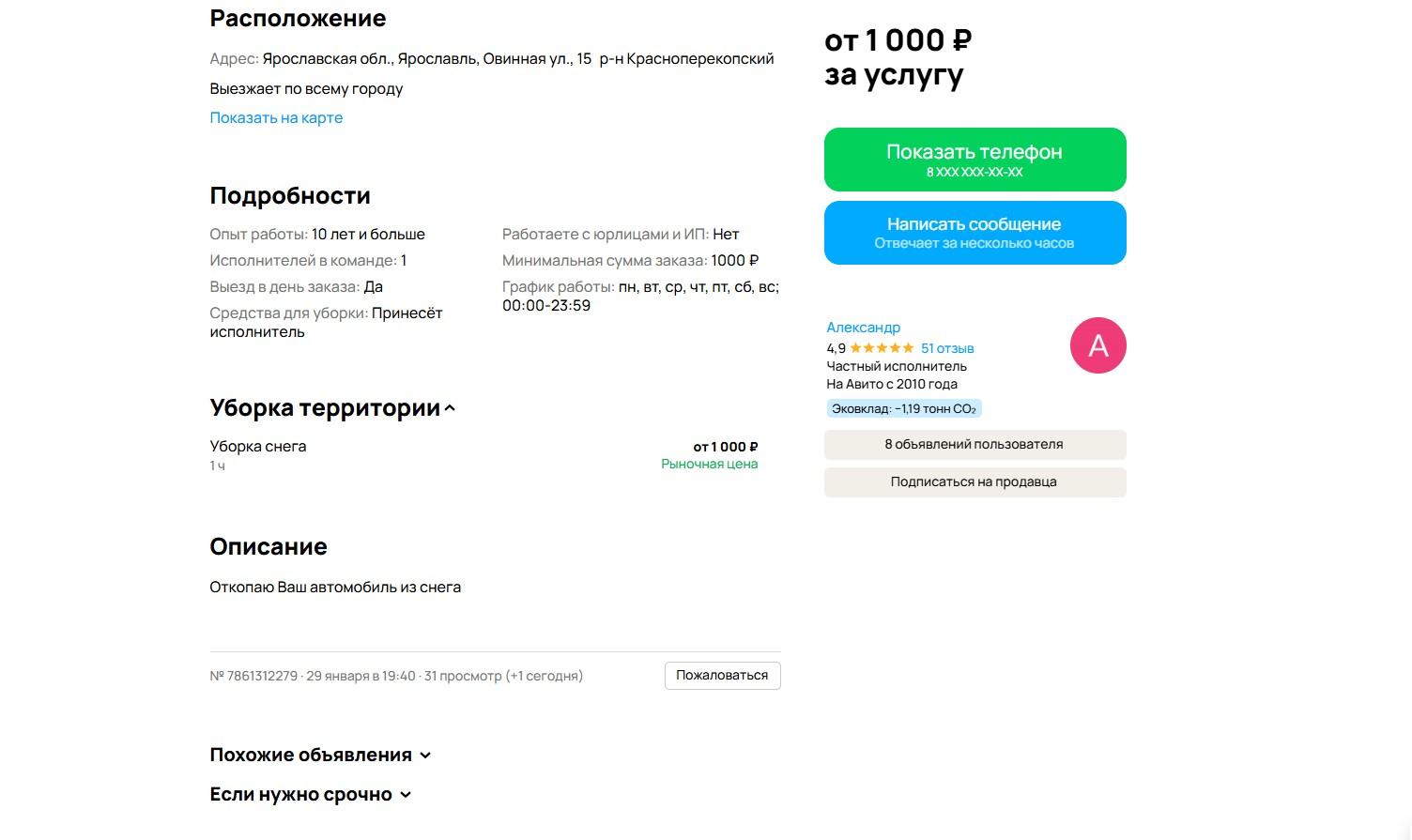Click the Эковклад CO₂ badge

coord(903,409)
